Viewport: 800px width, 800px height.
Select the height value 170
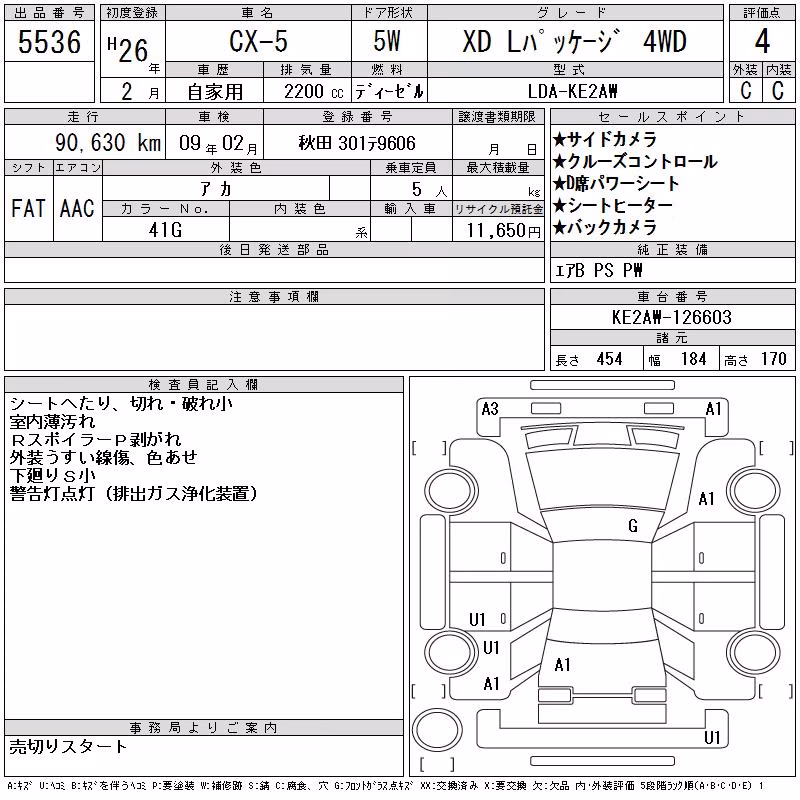773,359
